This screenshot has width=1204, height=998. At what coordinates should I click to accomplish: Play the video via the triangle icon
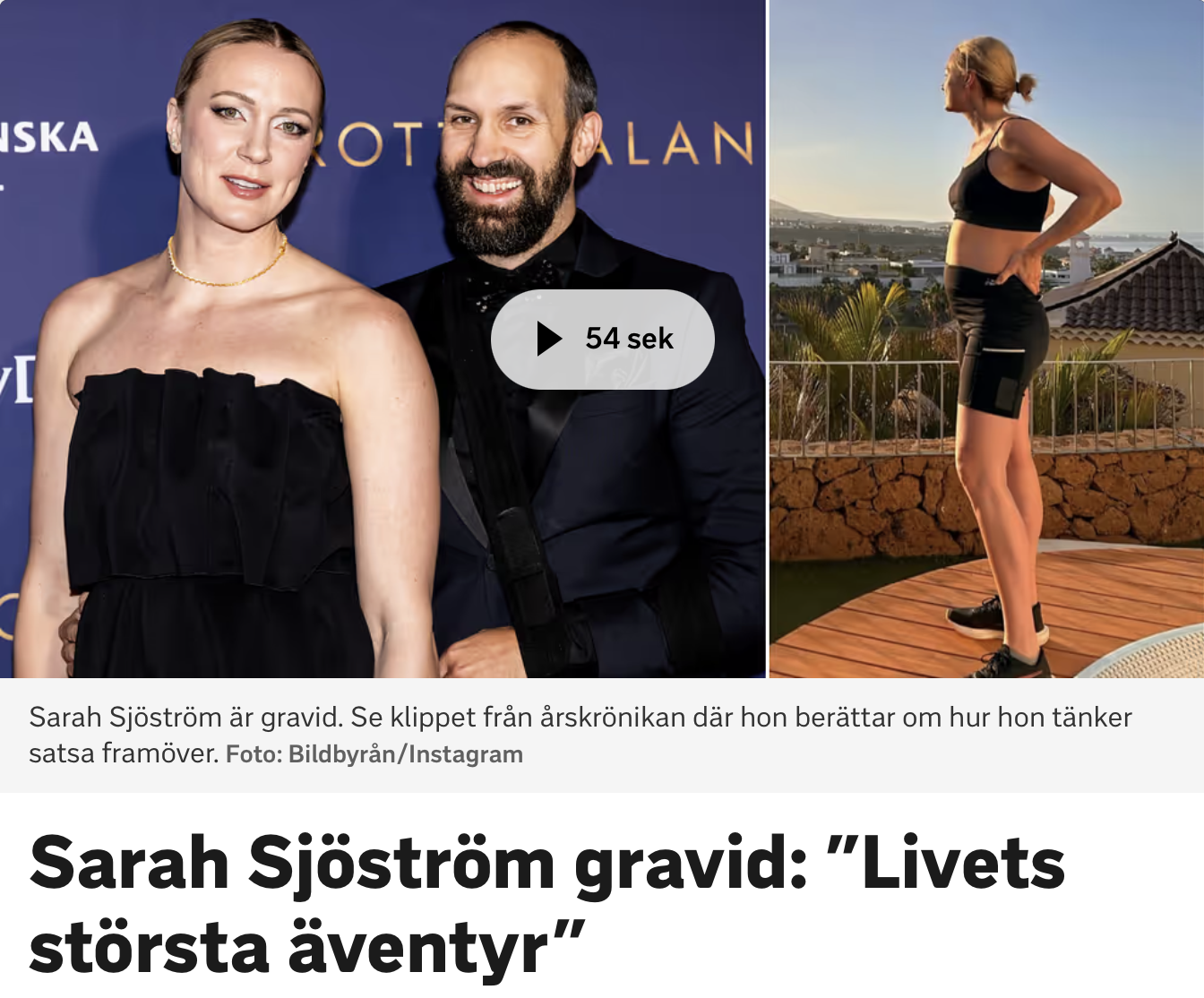(548, 339)
